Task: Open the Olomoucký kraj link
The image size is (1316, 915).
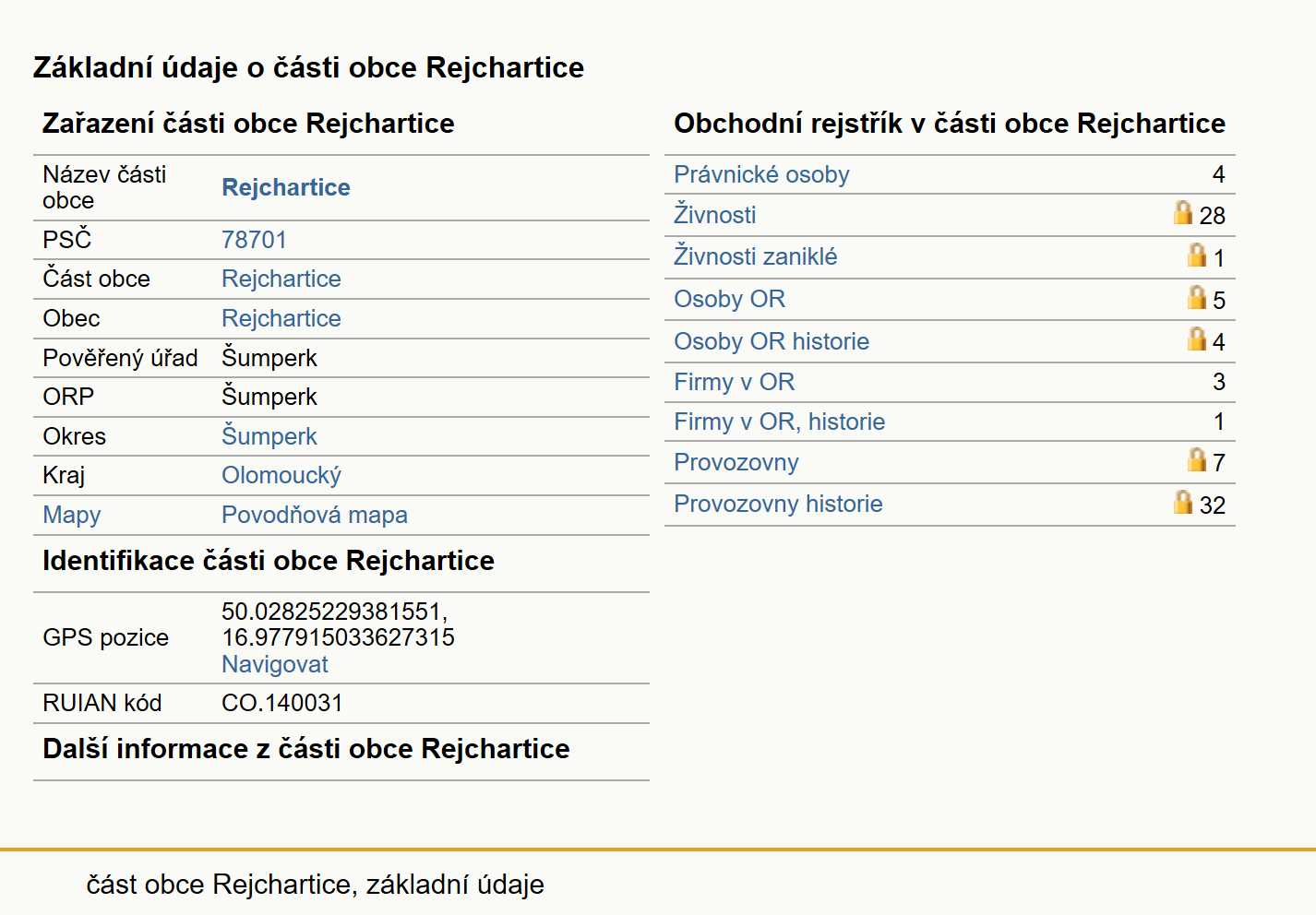Action: click(x=281, y=475)
